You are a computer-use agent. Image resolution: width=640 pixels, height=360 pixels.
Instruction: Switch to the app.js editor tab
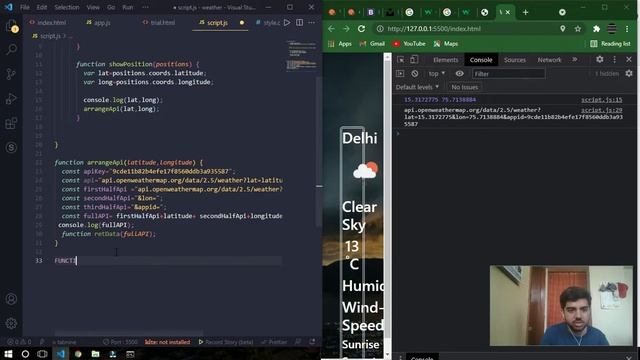point(98,22)
